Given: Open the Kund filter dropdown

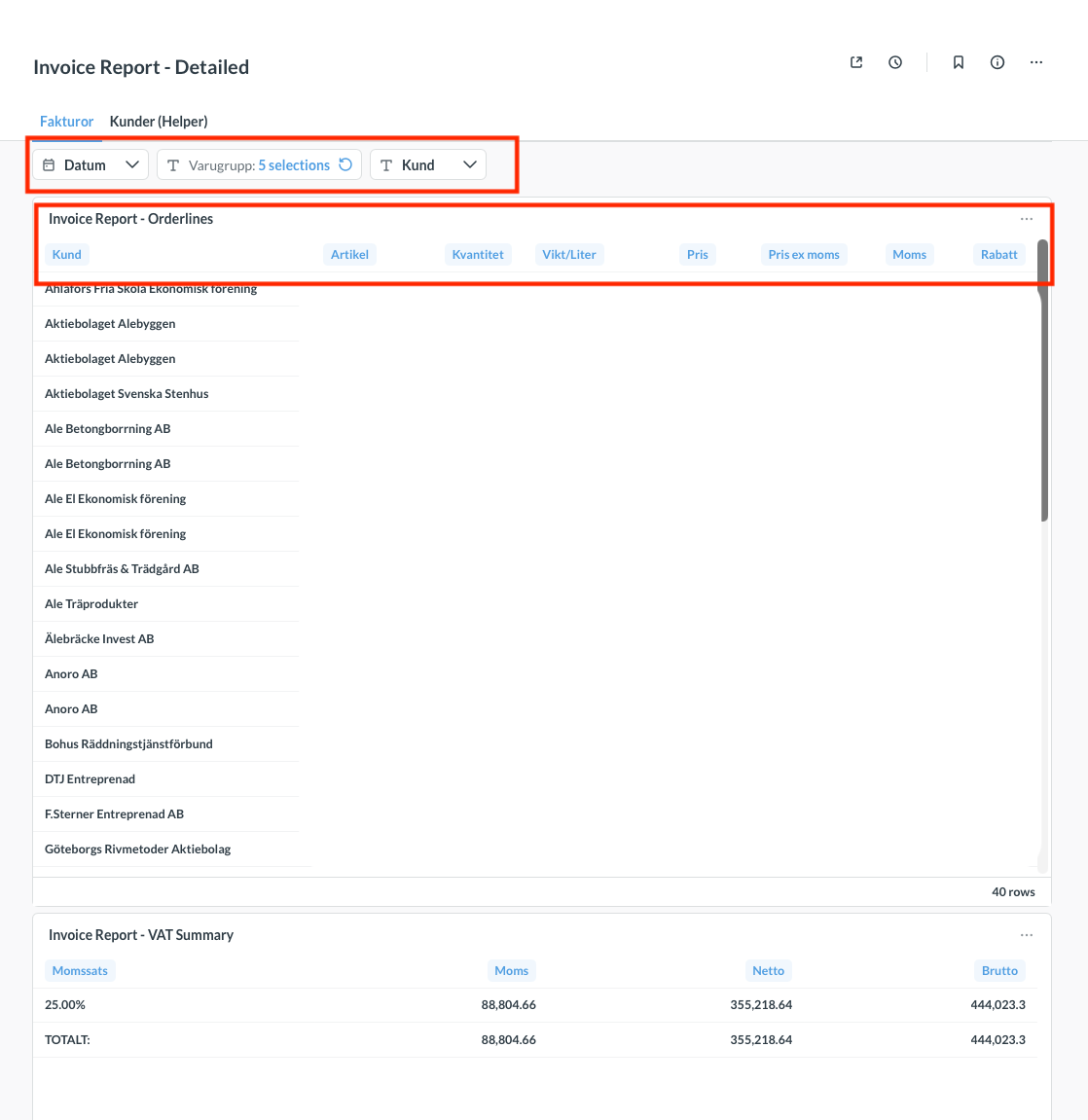Looking at the screenshot, I should [428, 165].
